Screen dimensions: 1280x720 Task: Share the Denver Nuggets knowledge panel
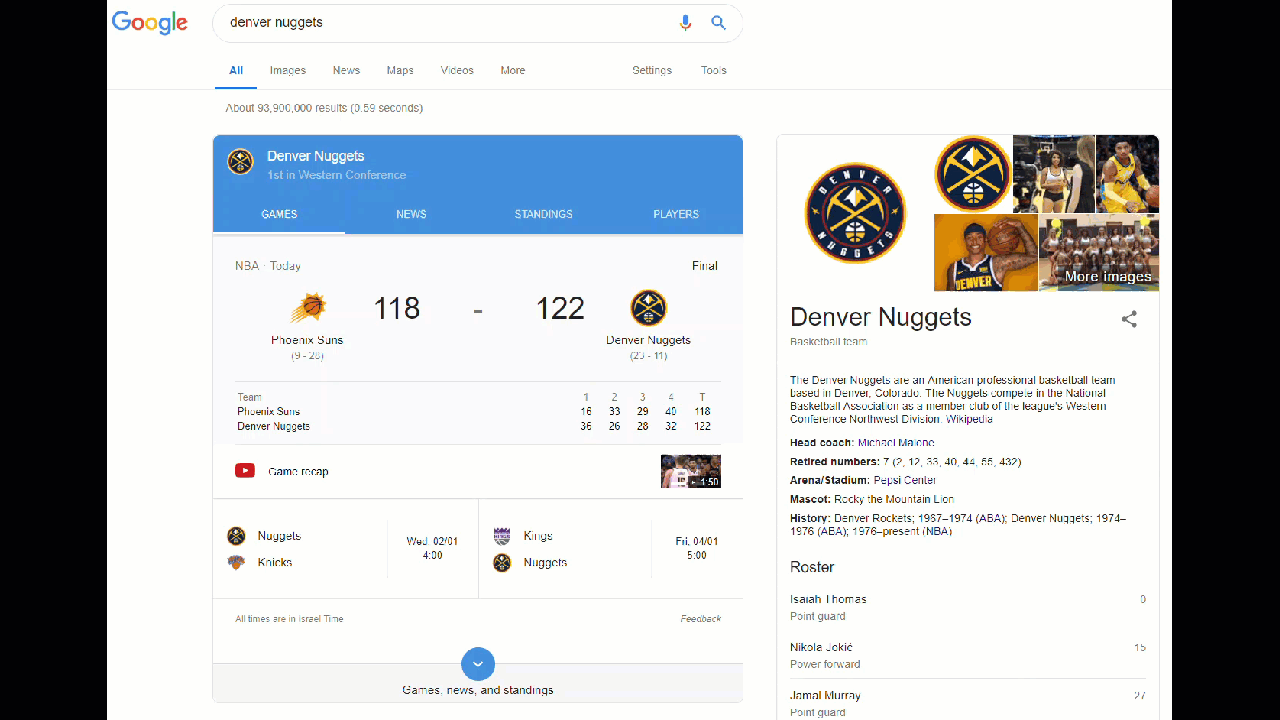tap(1129, 319)
